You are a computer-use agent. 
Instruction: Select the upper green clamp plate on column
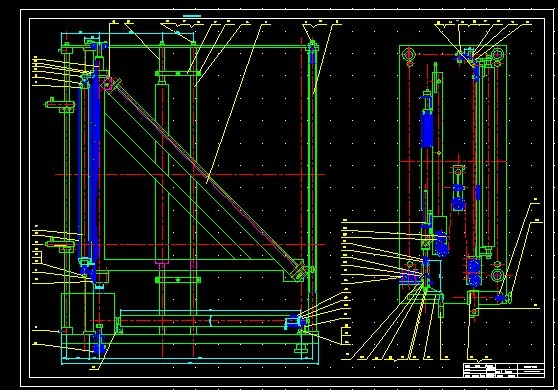[178, 74]
